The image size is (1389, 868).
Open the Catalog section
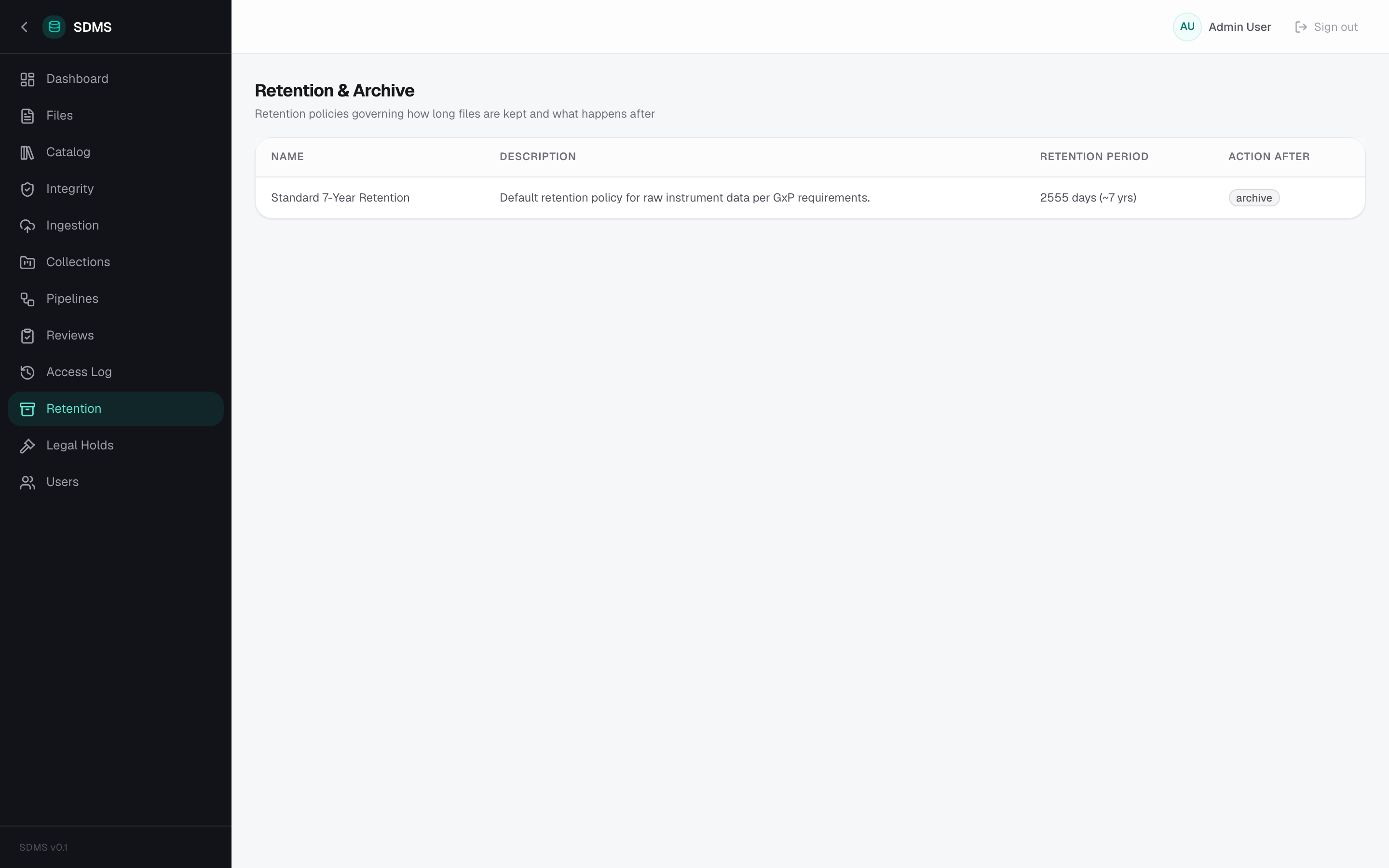tap(115, 153)
